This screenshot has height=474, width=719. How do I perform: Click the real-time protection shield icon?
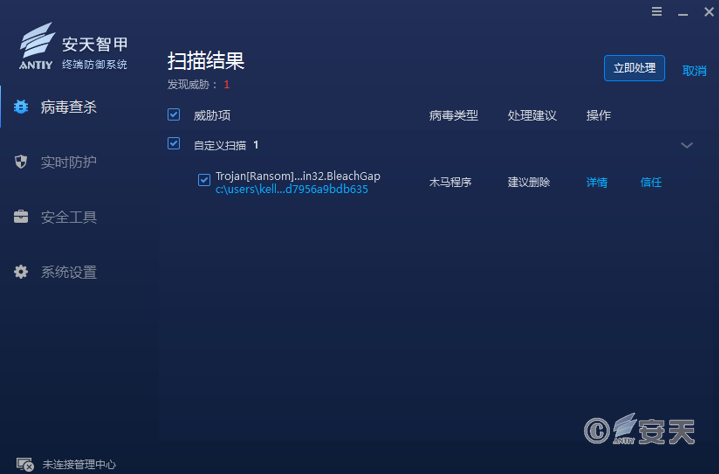tap(21, 162)
